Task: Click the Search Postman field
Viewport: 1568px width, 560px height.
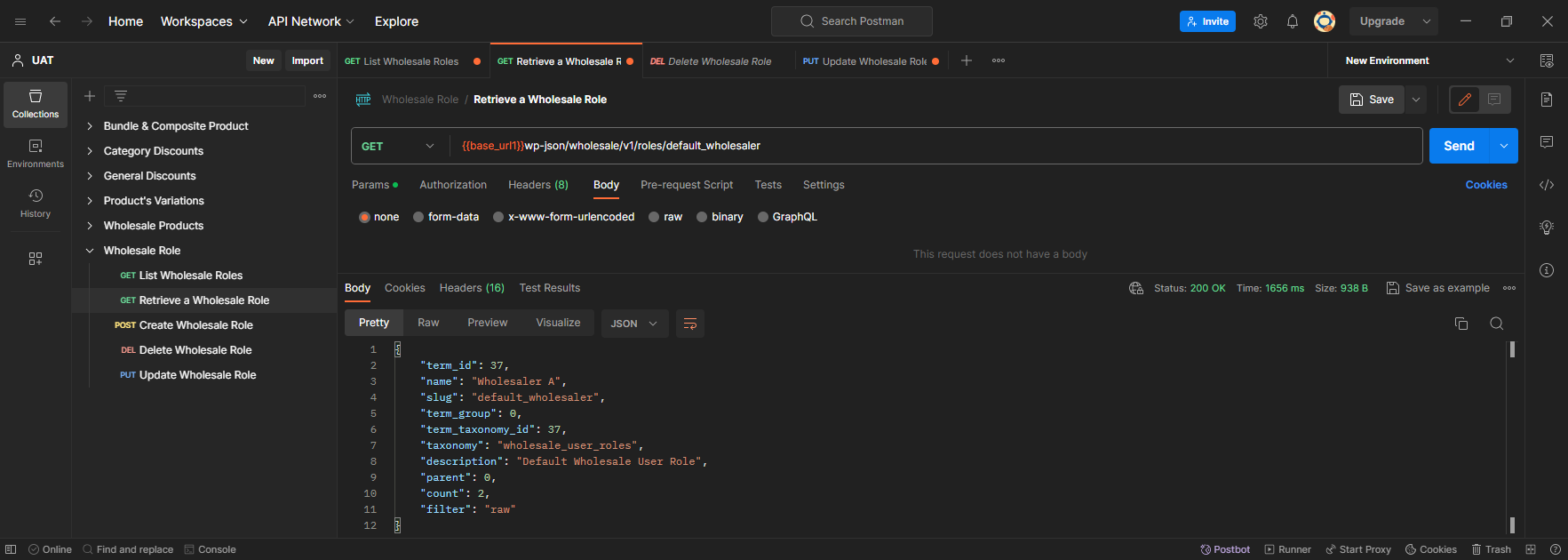Action: pyautogui.click(x=852, y=21)
